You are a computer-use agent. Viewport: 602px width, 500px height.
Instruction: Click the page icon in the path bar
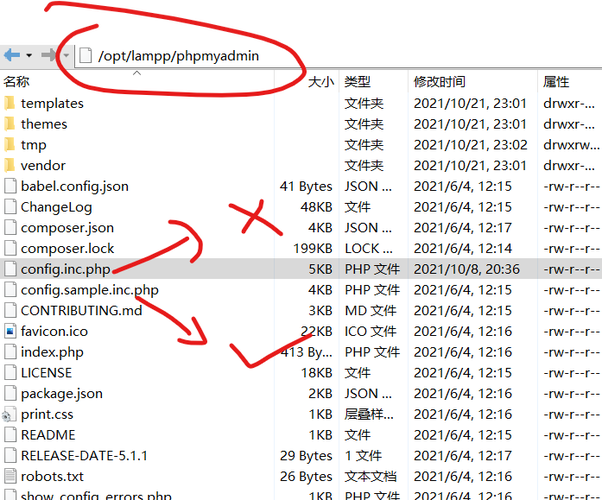click(85, 55)
